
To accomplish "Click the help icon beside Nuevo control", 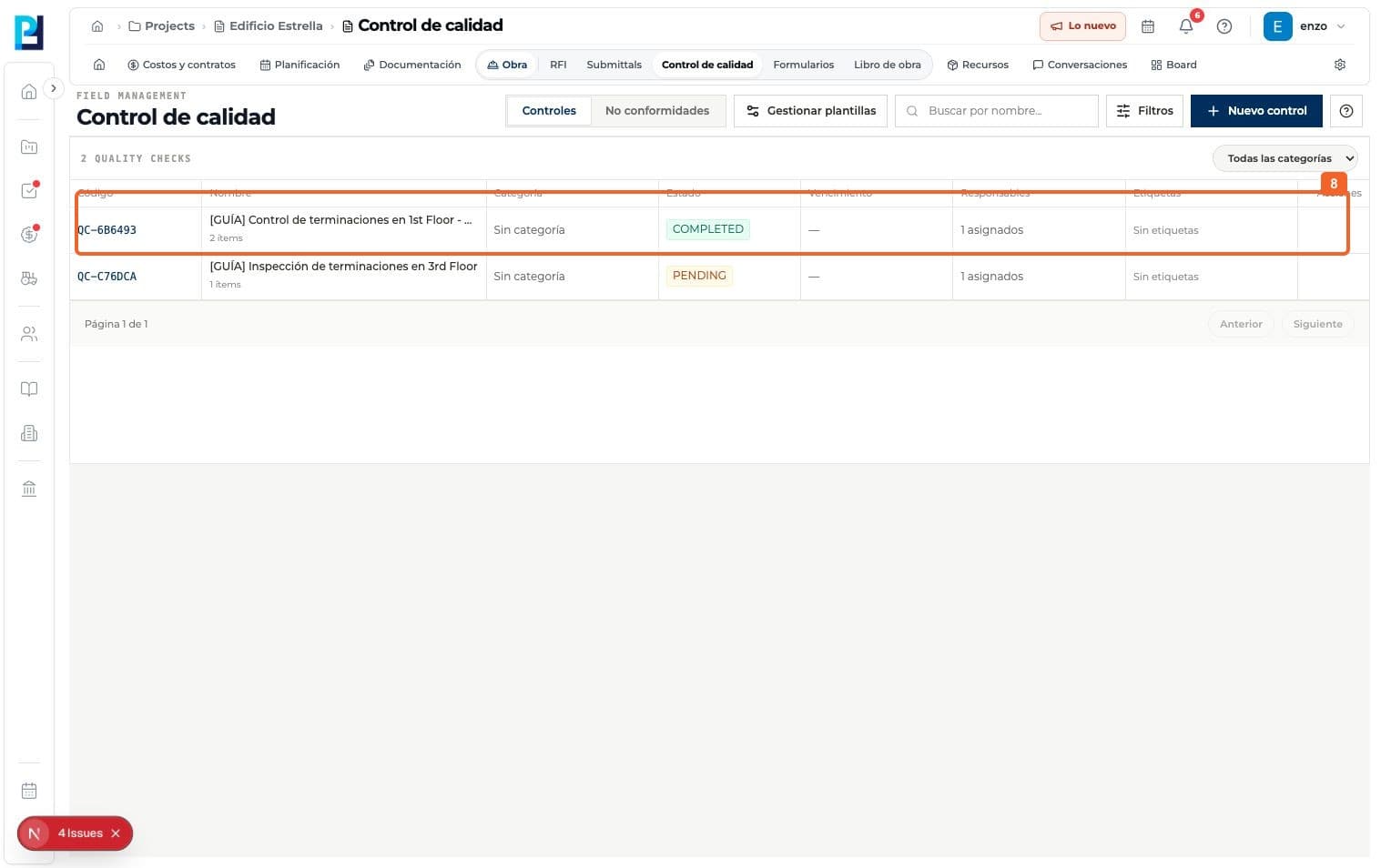I will point(1346,111).
